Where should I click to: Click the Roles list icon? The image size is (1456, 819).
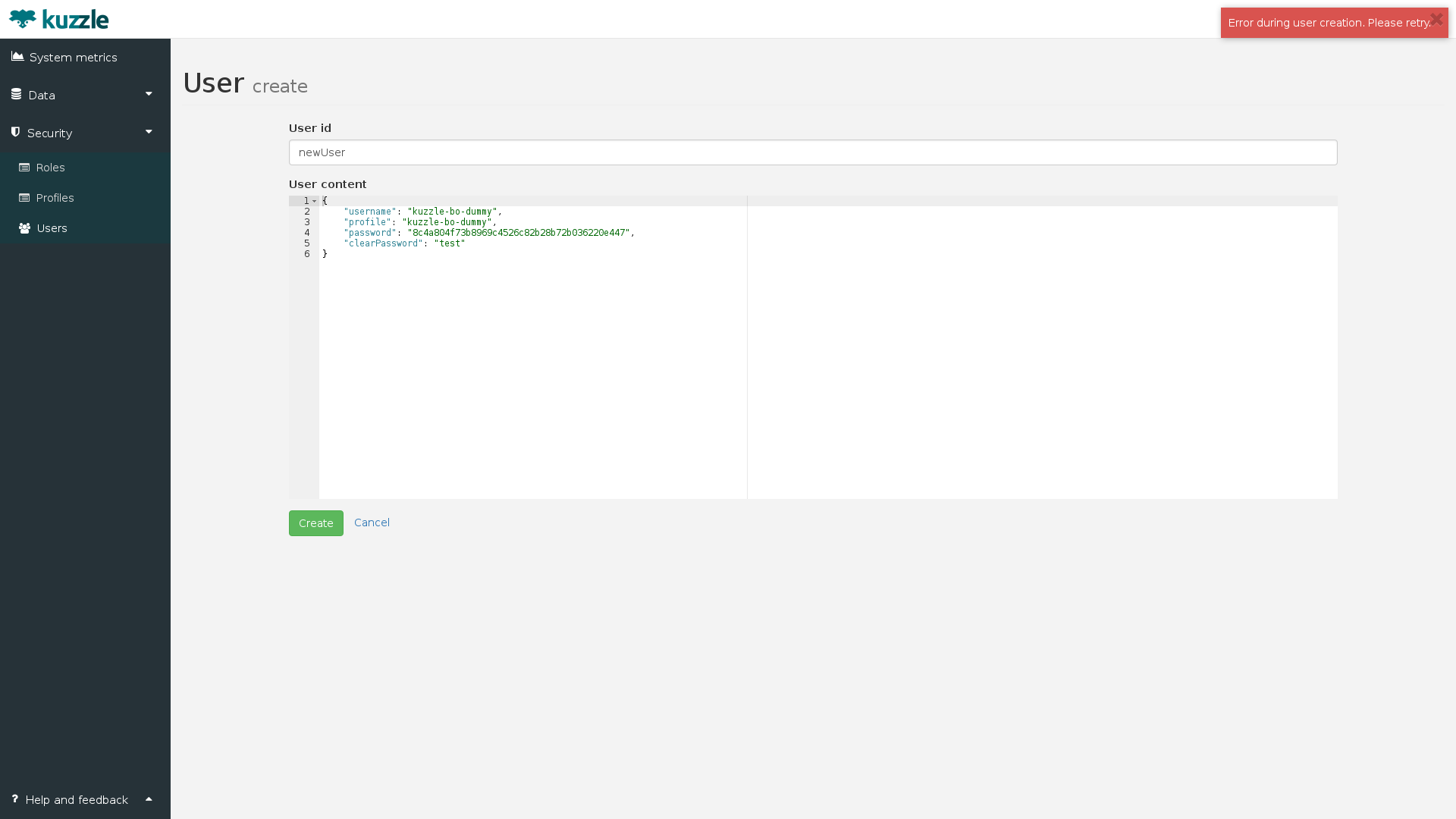click(x=24, y=168)
